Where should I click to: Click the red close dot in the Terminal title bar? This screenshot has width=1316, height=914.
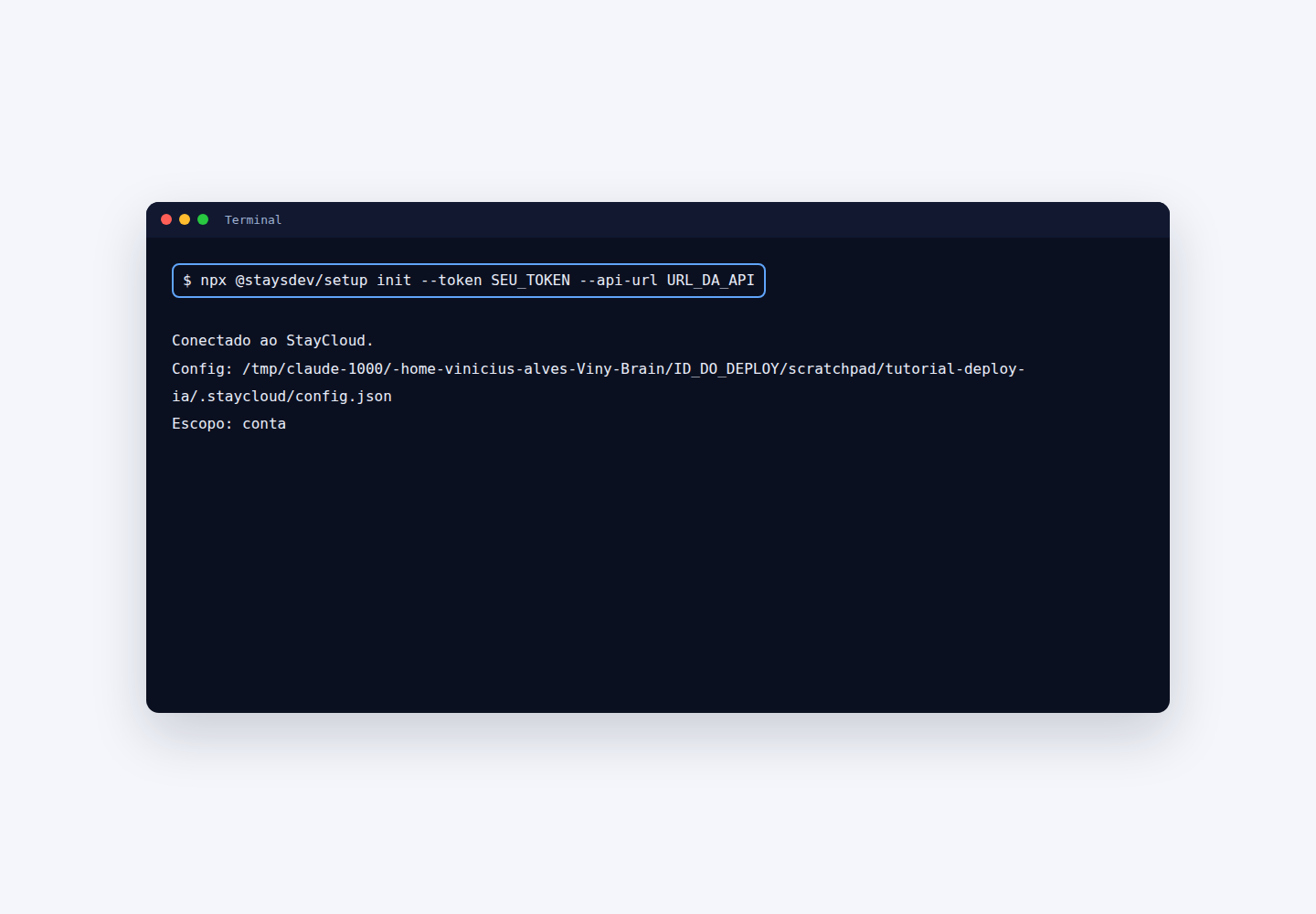pos(166,219)
